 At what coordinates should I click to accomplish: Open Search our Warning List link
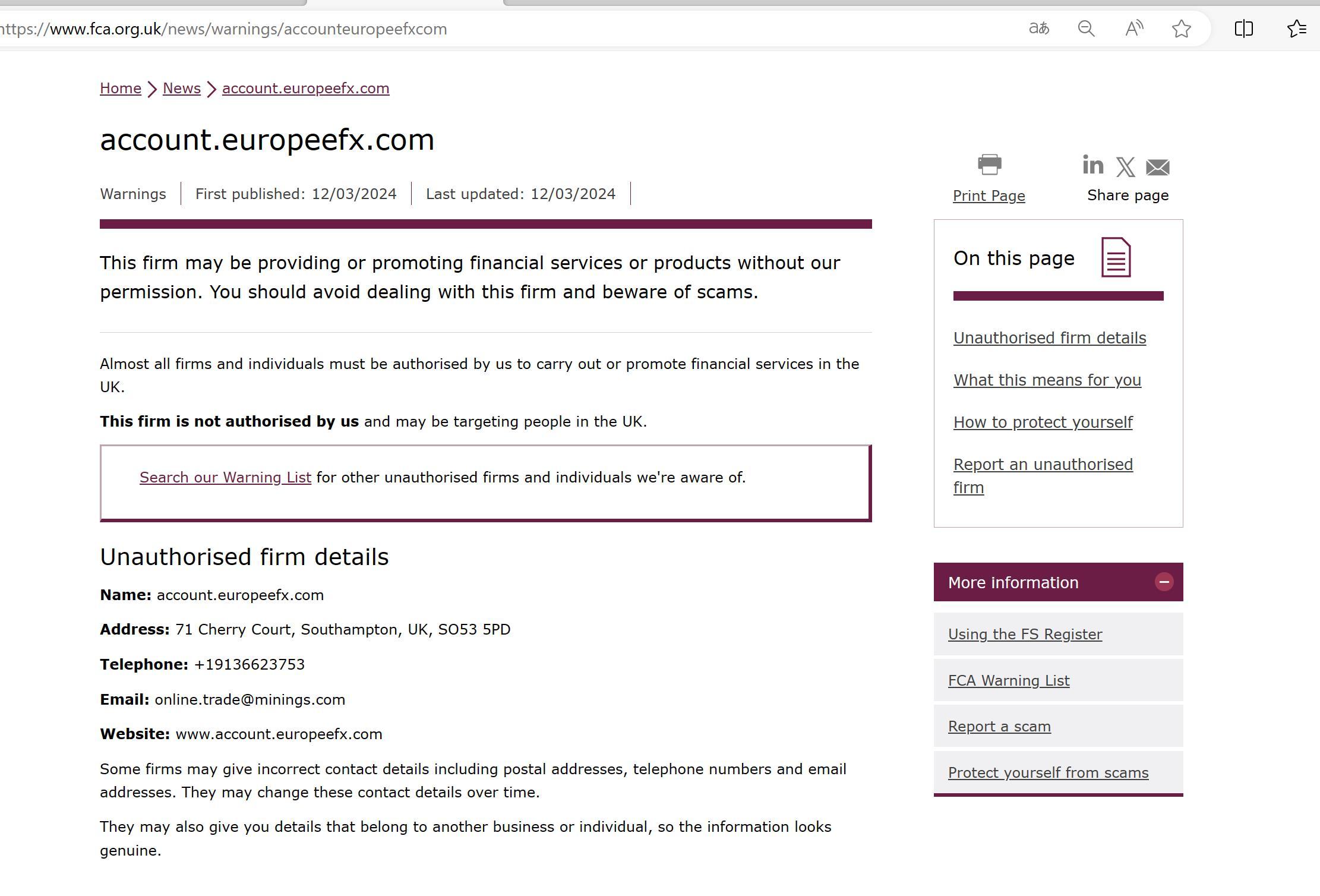coord(225,478)
